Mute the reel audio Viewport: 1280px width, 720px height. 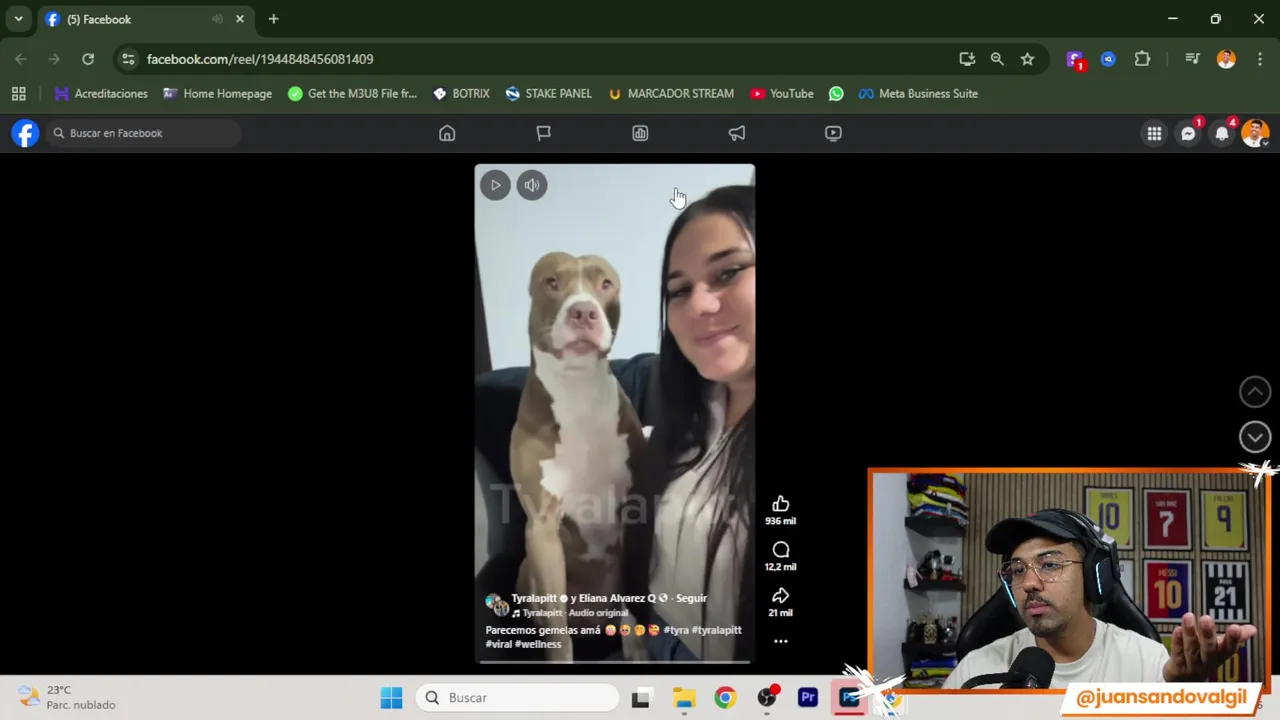pyautogui.click(x=532, y=185)
